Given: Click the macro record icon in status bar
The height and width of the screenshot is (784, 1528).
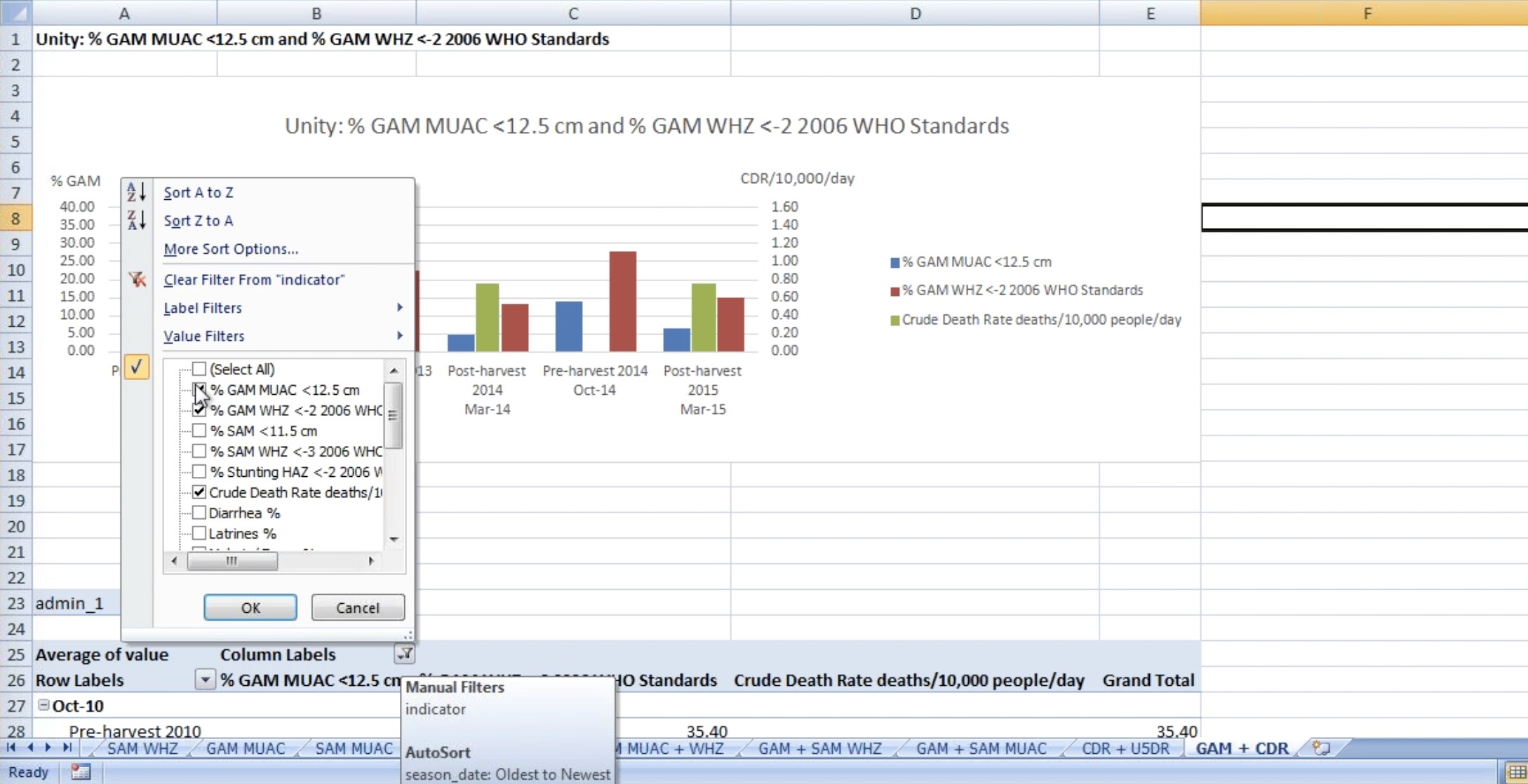Looking at the screenshot, I should [81, 772].
